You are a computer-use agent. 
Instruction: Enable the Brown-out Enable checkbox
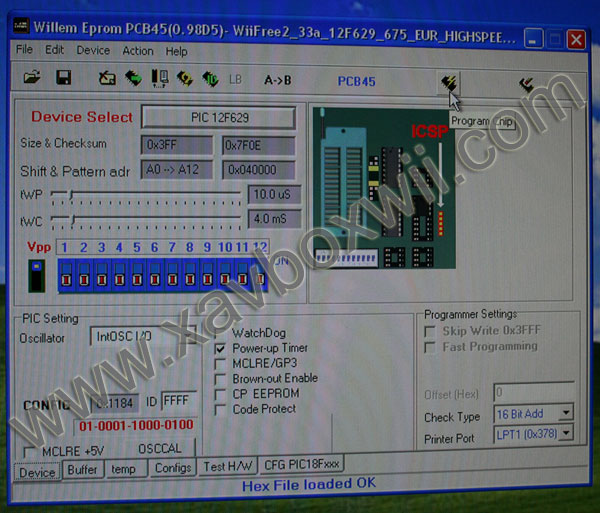221,379
